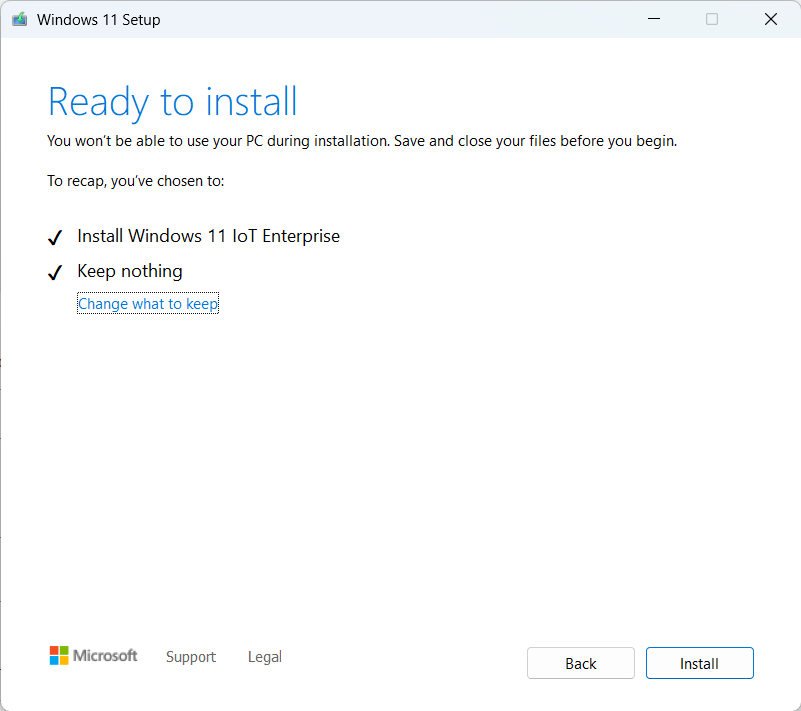Select the Keep nothing option text
This screenshot has width=801, height=711.
click(x=129, y=271)
